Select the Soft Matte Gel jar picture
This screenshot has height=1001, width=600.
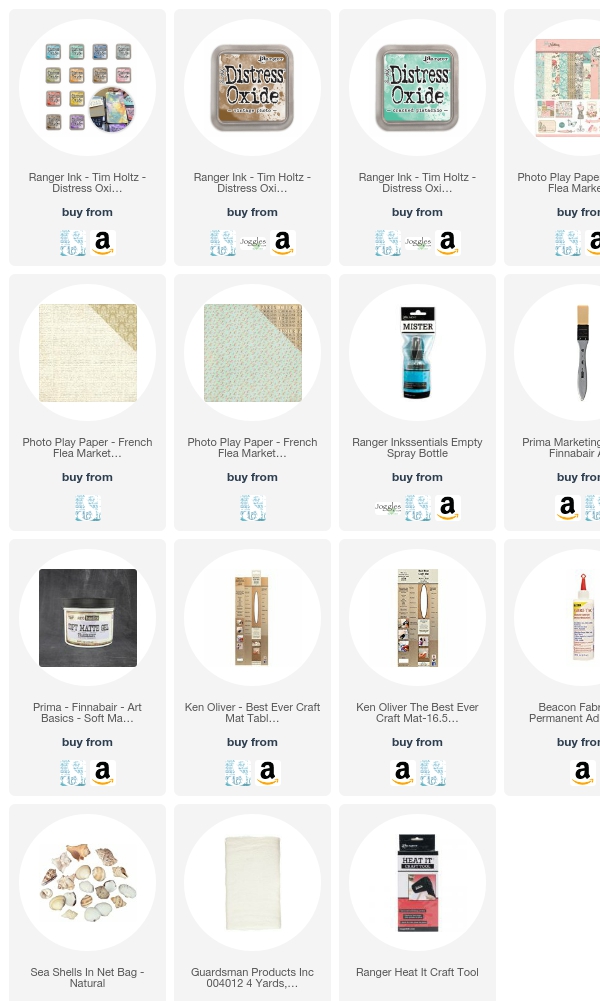[x=87, y=617]
